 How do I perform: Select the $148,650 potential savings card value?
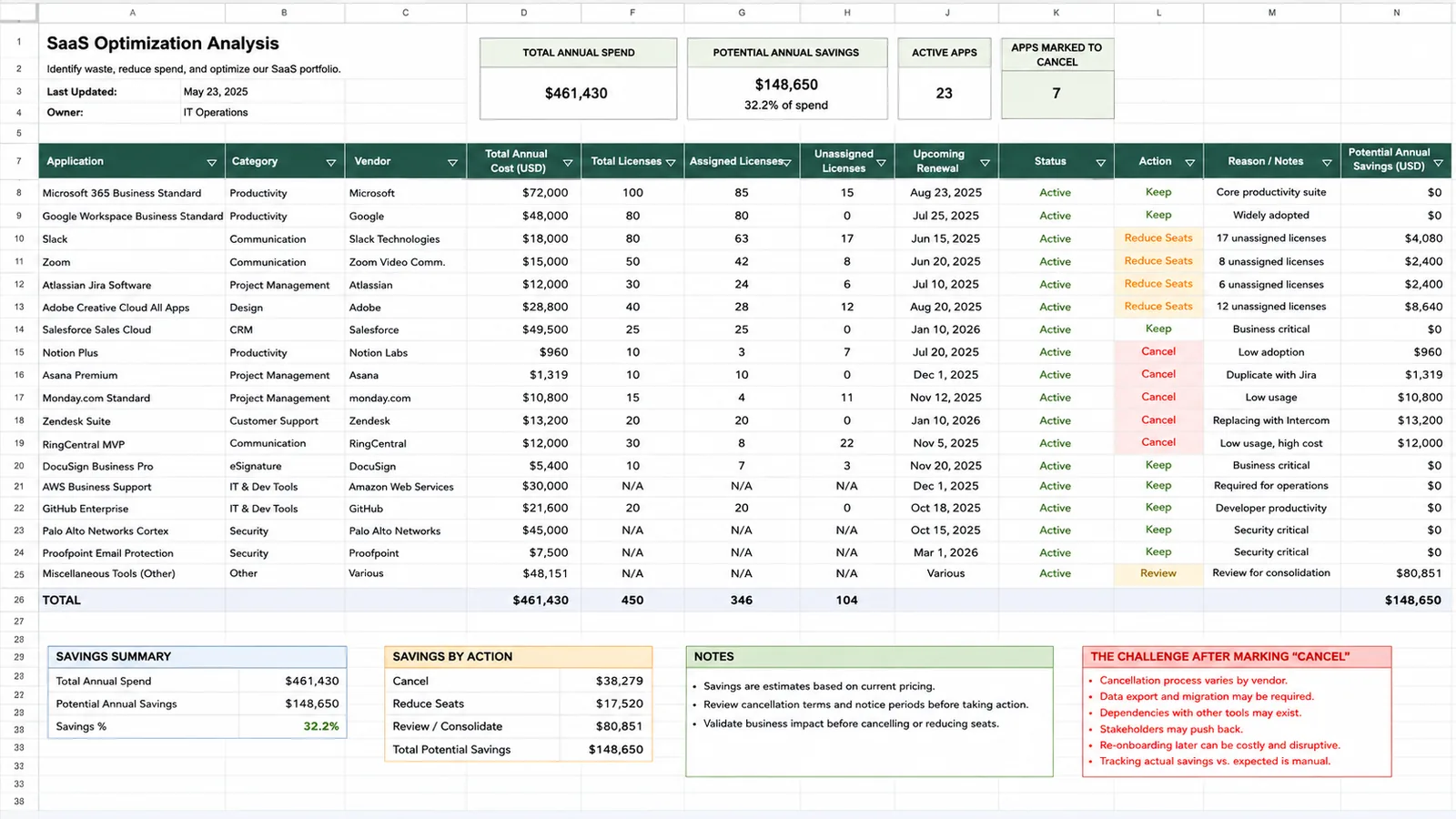[786, 85]
